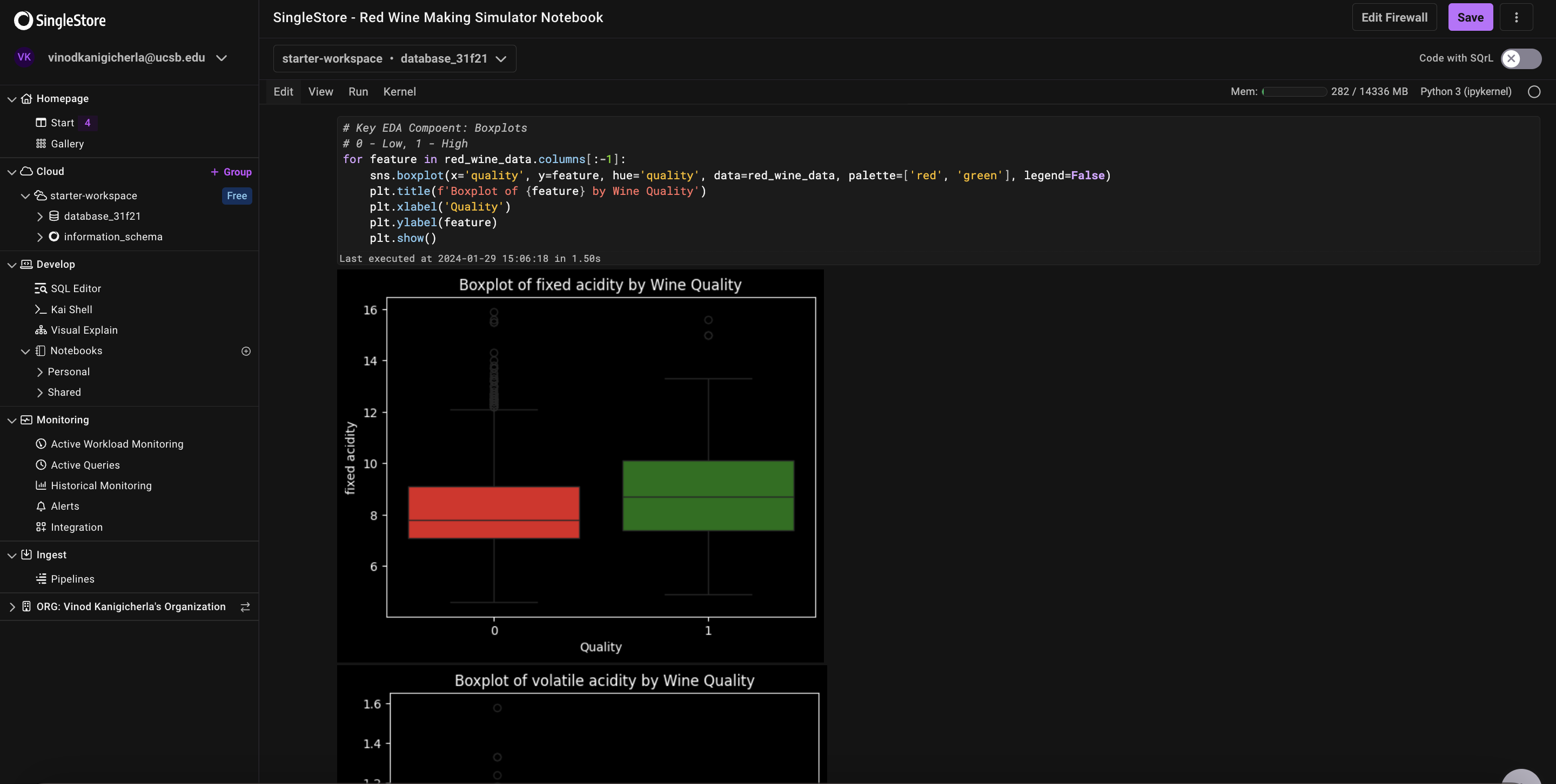Viewport: 1556px width, 784px height.
Task: Open the SQL Editor icon
Action: pos(41,288)
